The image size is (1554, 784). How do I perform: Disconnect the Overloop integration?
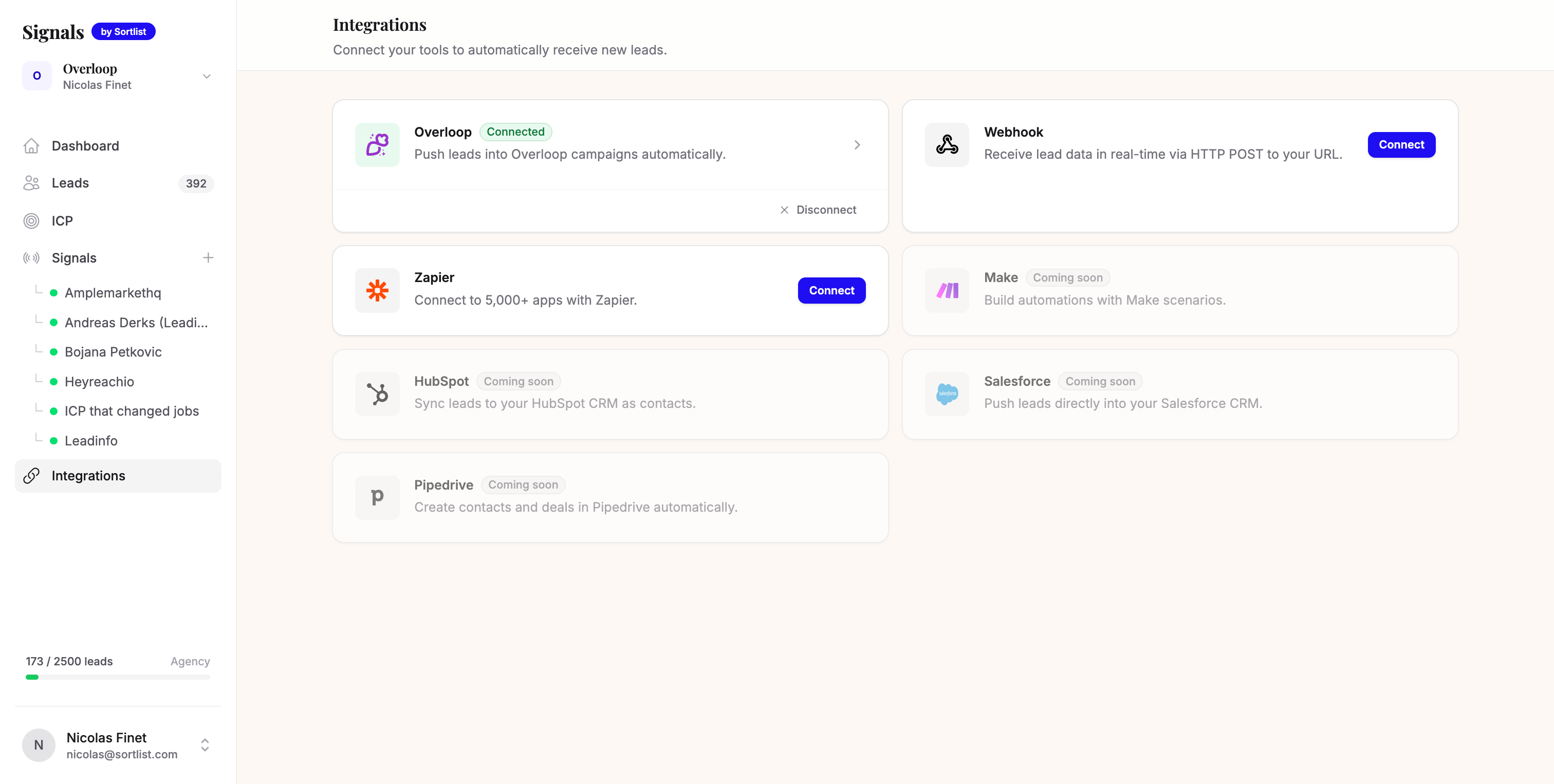coord(818,210)
